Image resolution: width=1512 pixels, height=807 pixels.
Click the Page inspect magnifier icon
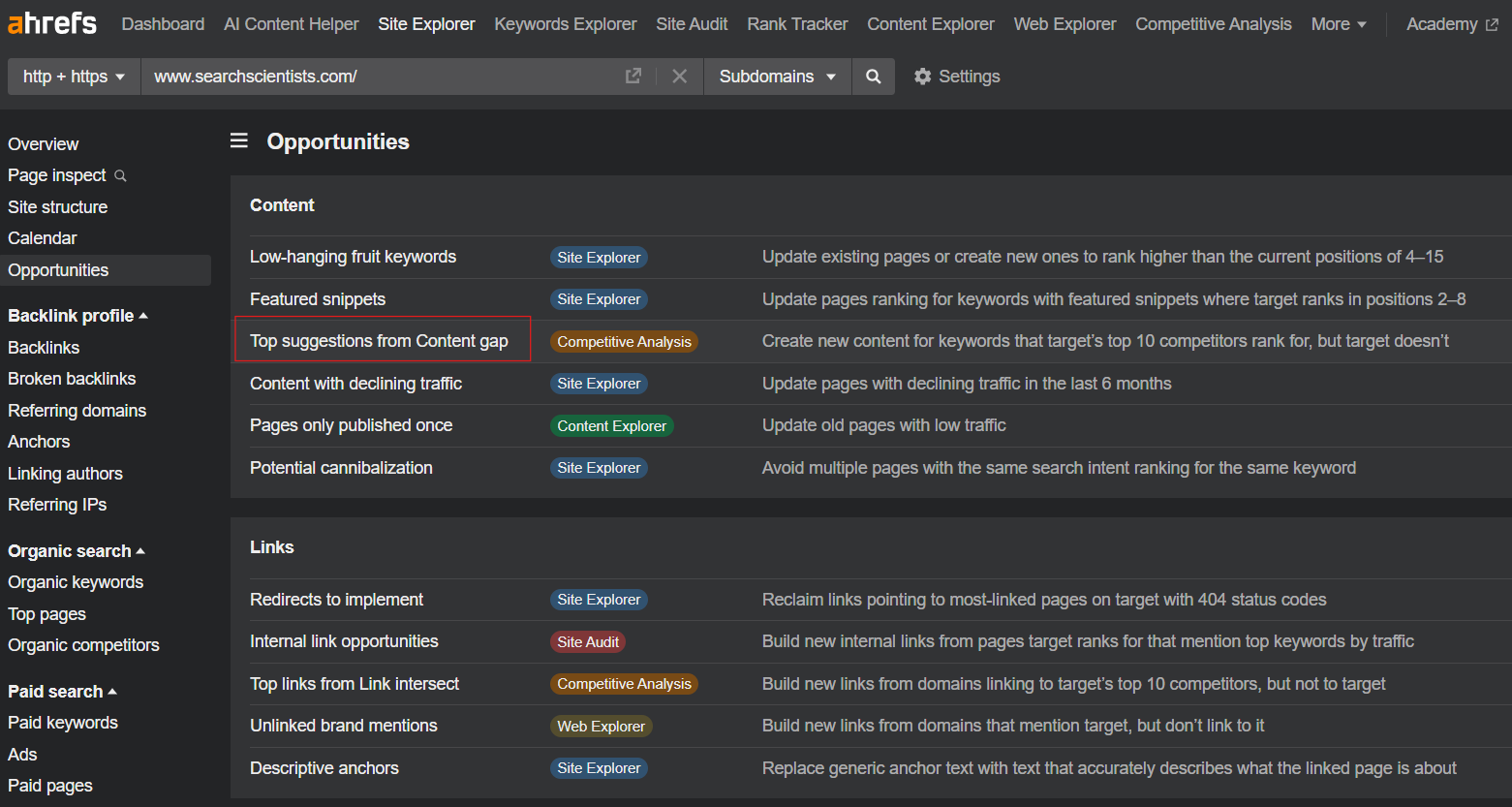click(121, 176)
